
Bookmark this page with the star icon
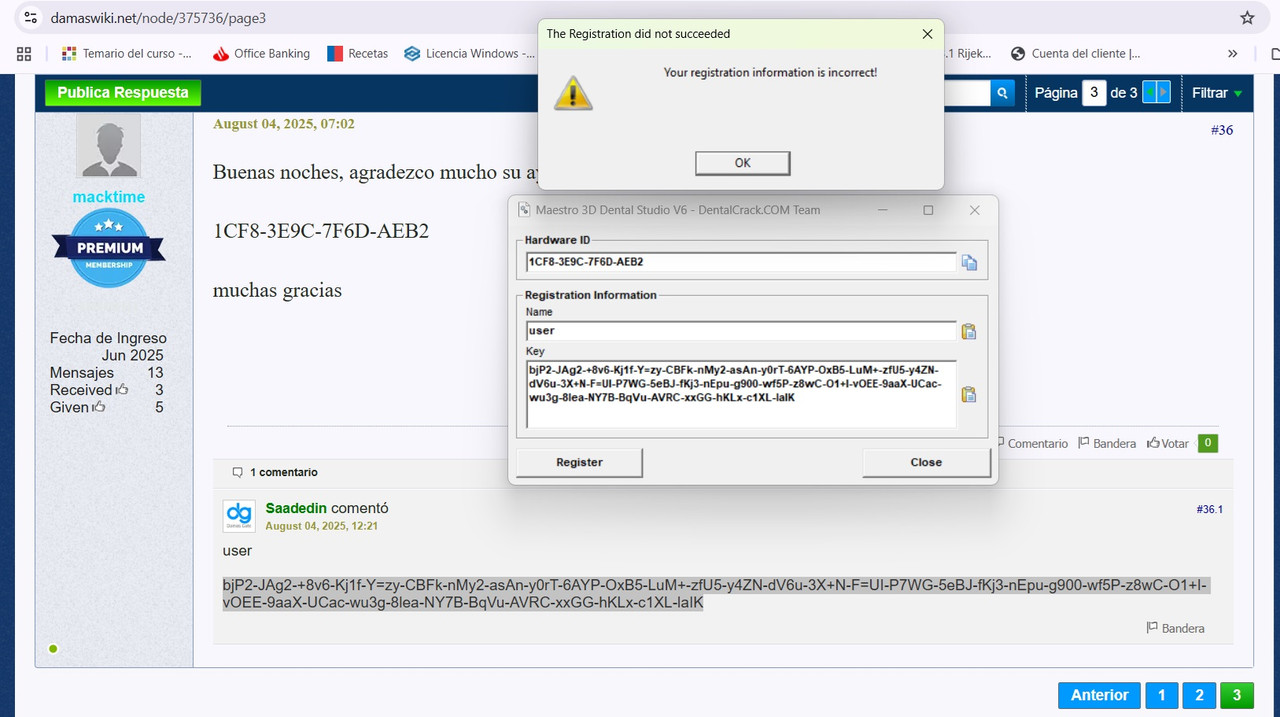[x=1247, y=18]
